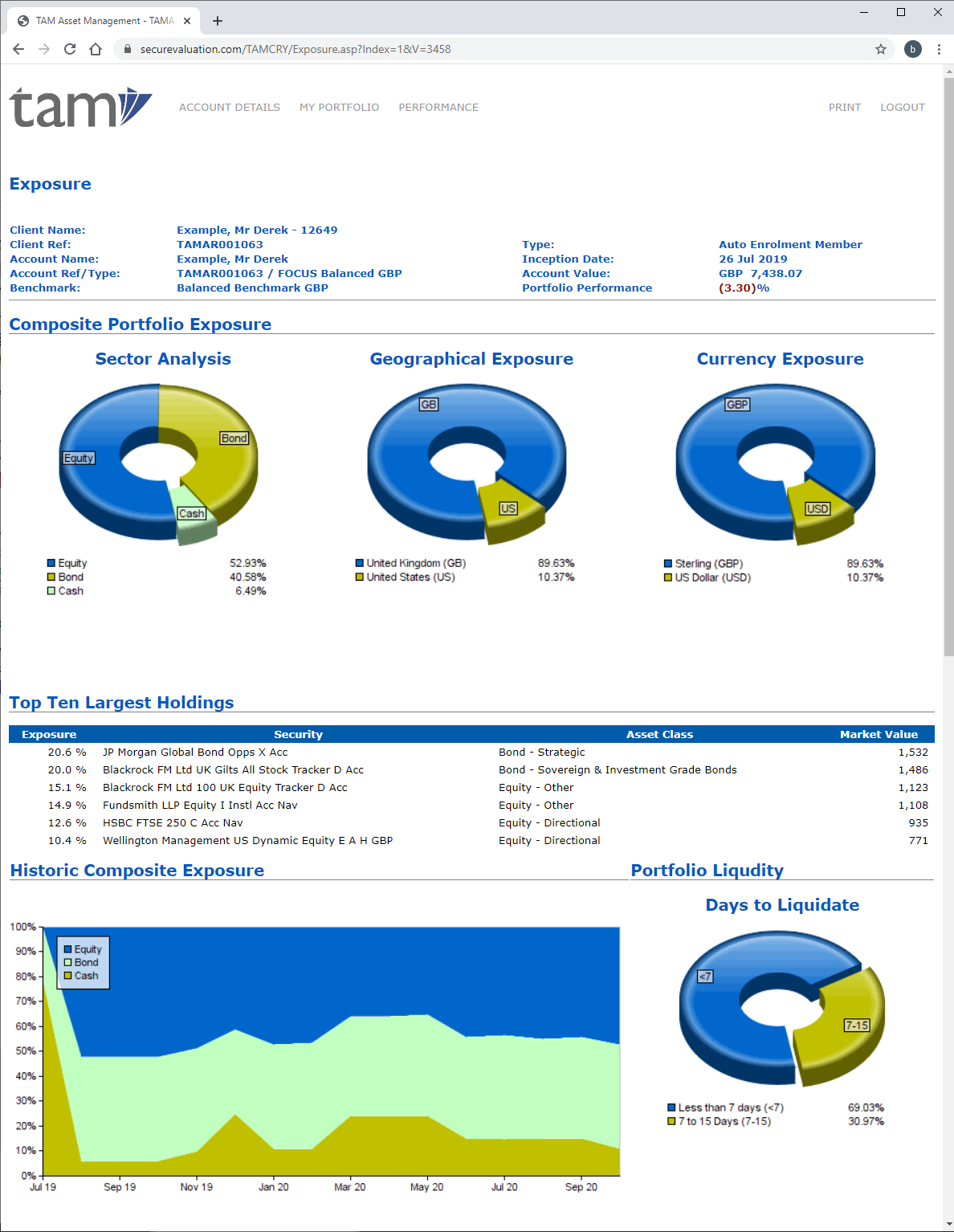
Task: Click the GB label on Geographical Exposure chart
Action: tap(429, 405)
